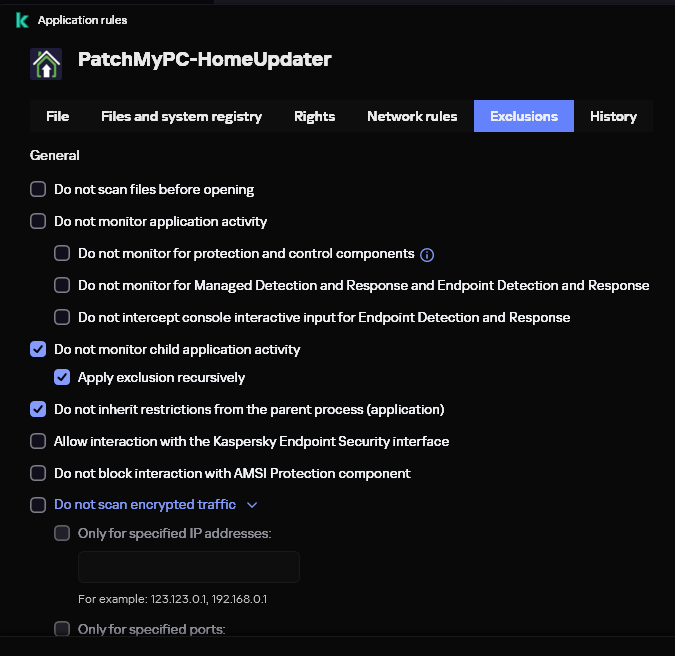Check Do not monitor application activity

tap(38, 221)
